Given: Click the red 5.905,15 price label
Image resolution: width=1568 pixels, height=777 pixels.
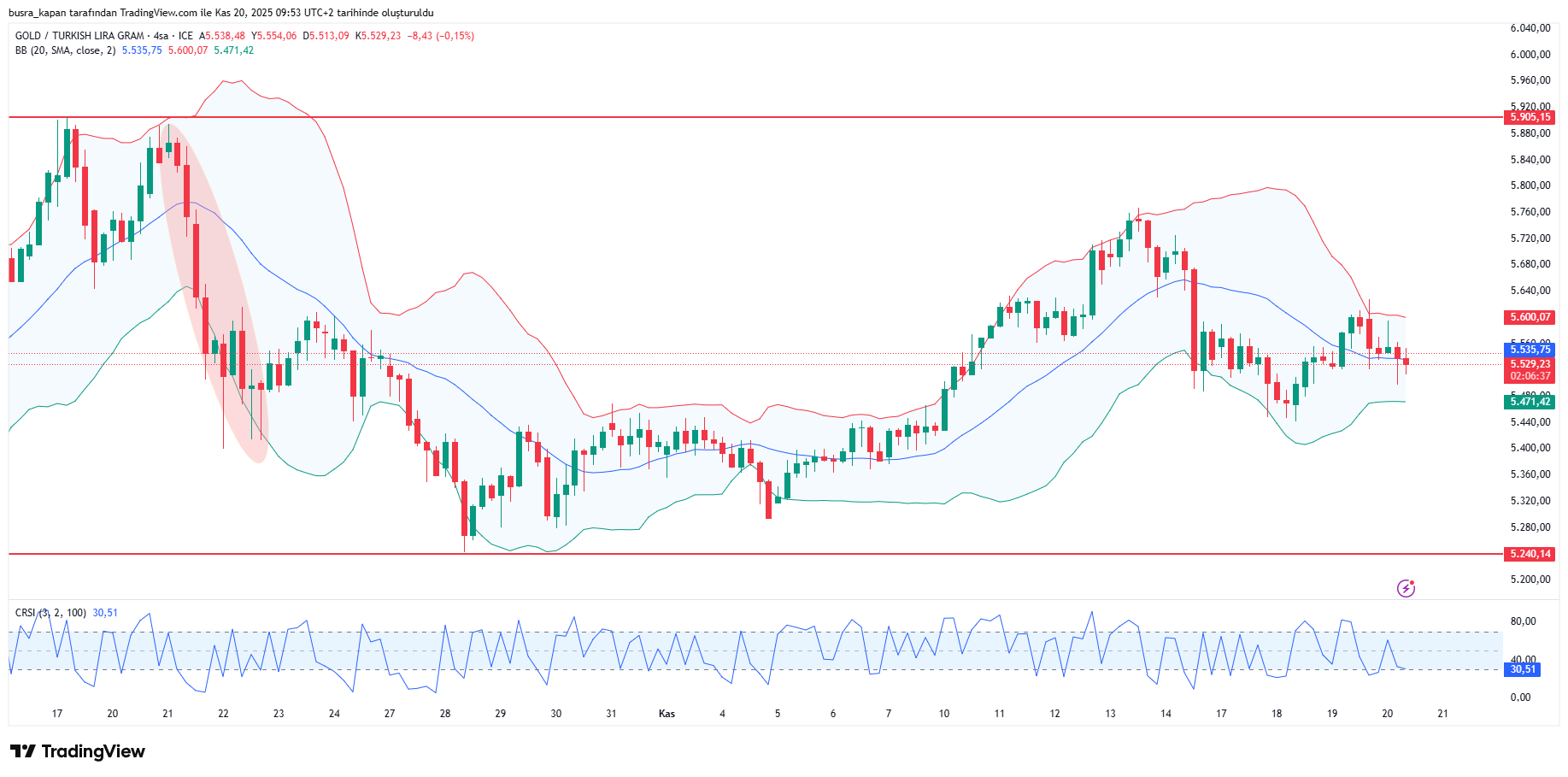Looking at the screenshot, I should pyautogui.click(x=1530, y=117).
